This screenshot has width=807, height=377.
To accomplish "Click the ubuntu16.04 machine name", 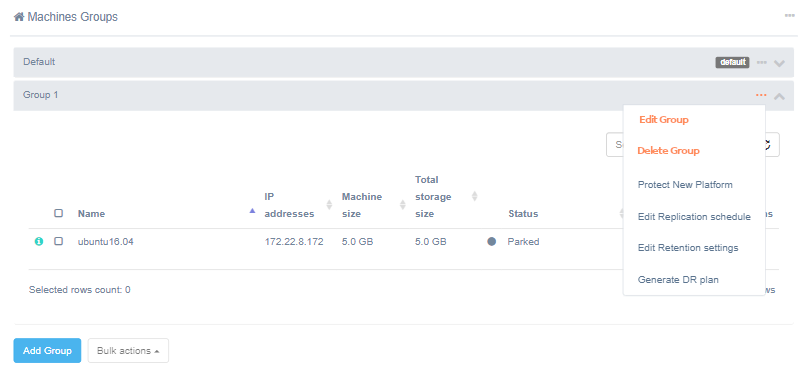I will pos(106,241).
